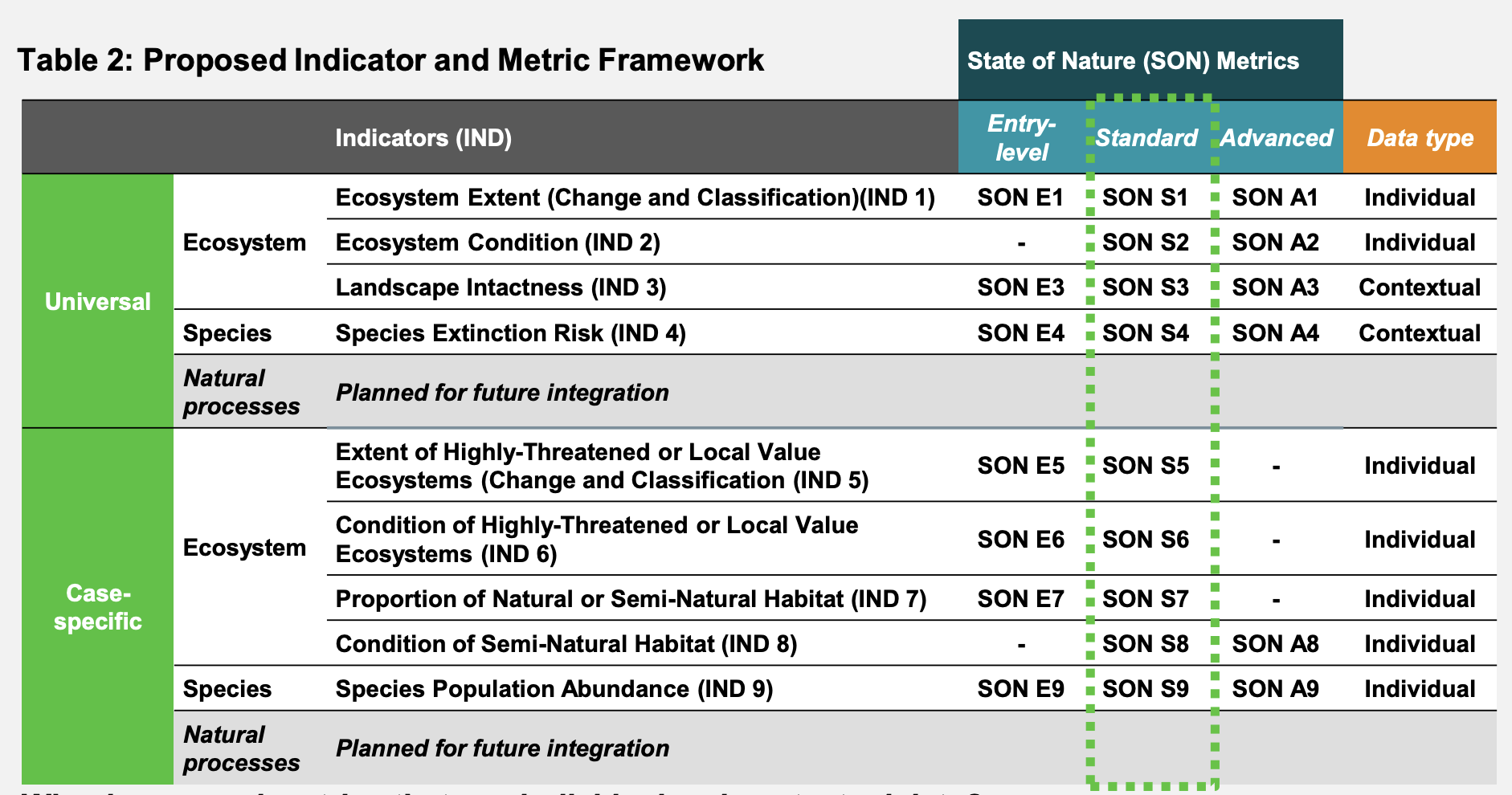Viewport: 1512px width, 795px height.
Task: Click Species Extinction Risk (IND 4) indicator
Action: tap(510, 333)
